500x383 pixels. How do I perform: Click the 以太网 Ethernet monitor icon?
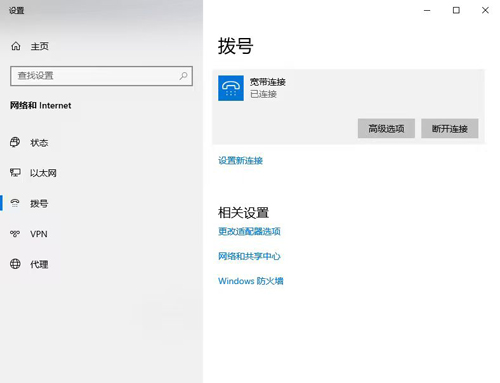point(15,173)
